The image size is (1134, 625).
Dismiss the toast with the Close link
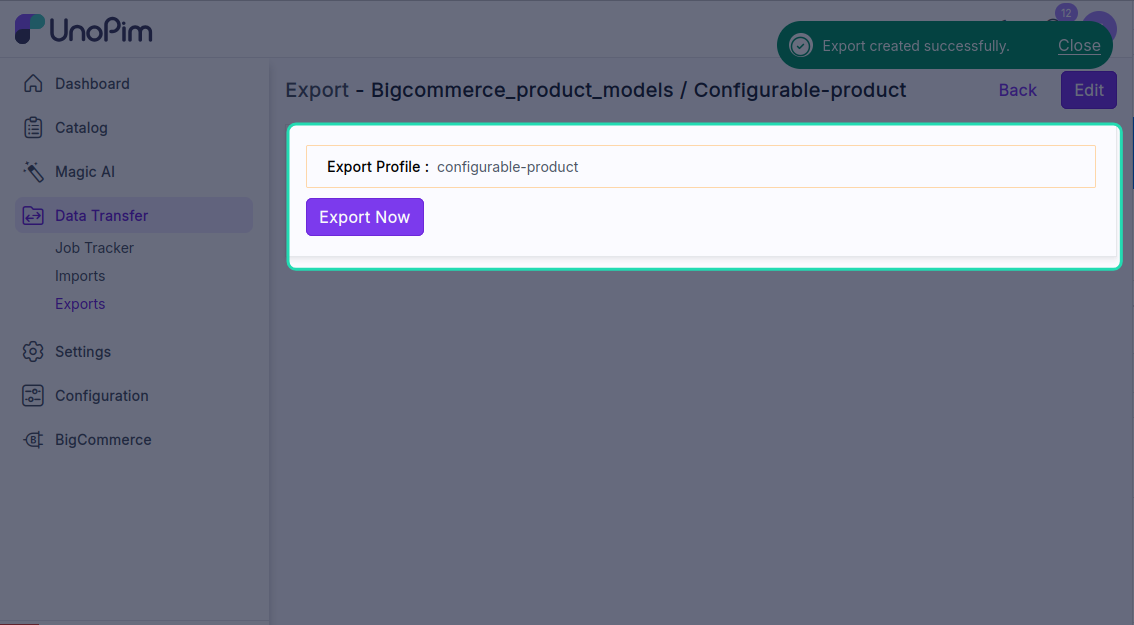coord(1079,46)
